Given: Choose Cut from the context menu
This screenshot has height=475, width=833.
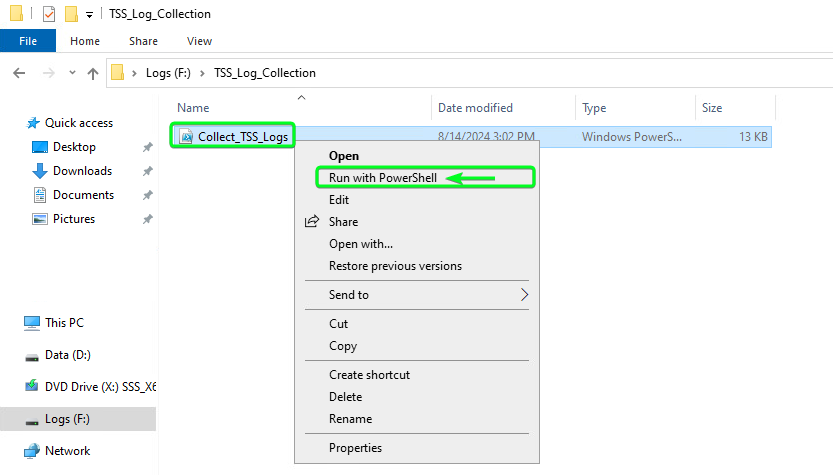Looking at the screenshot, I should (338, 324).
